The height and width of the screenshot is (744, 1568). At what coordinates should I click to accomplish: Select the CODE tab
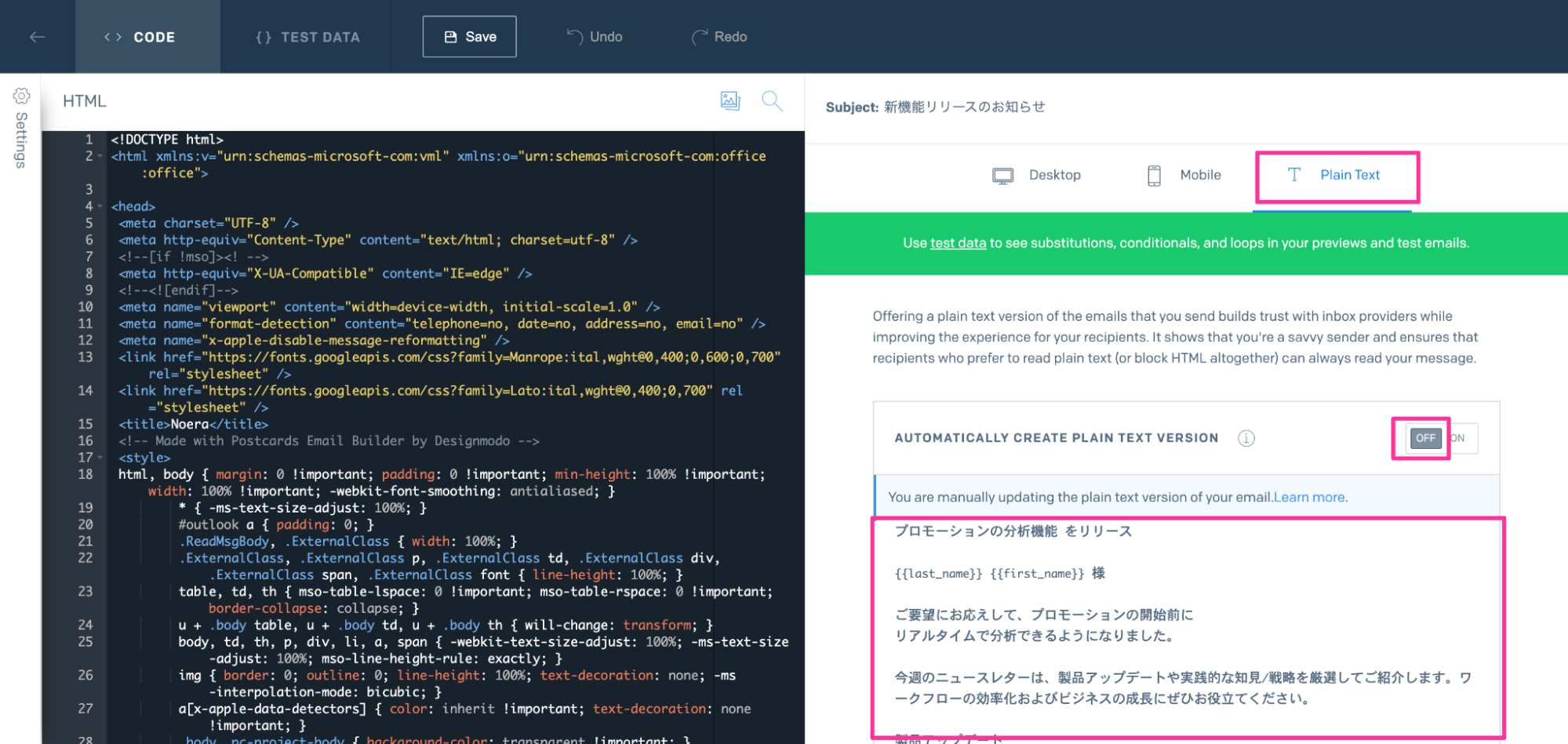pyautogui.click(x=141, y=37)
